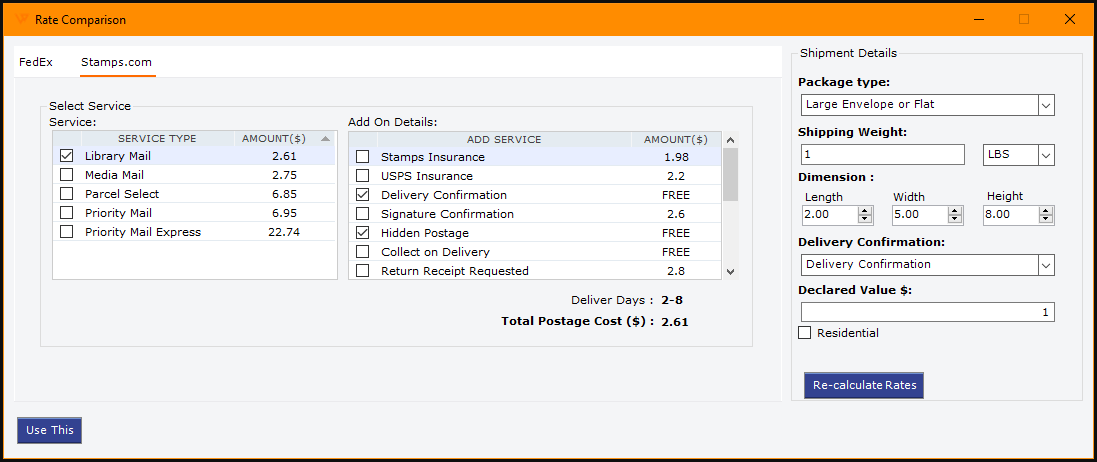This screenshot has height=462, width=1097.
Task: Increase the Height dimension spinner
Action: 1045,210
